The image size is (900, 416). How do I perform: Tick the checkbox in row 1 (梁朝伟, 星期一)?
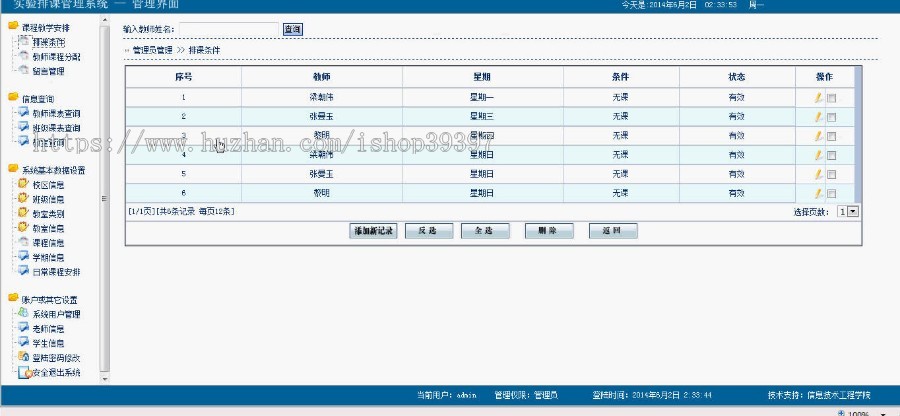tap(831, 98)
